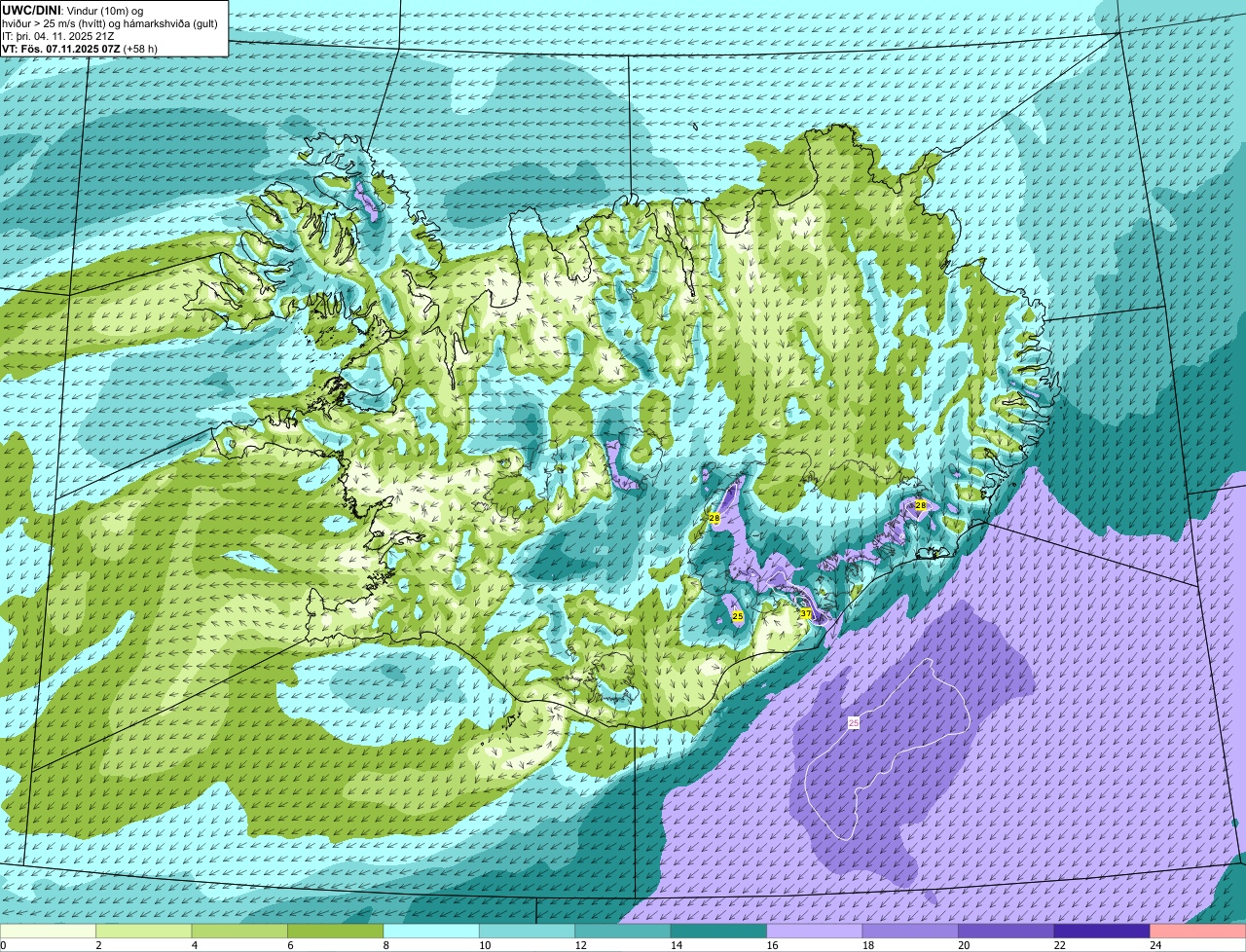Click the 20–22 m/s violet legend swatch
Screen dimensions: 1246x952
point(1007,931)
